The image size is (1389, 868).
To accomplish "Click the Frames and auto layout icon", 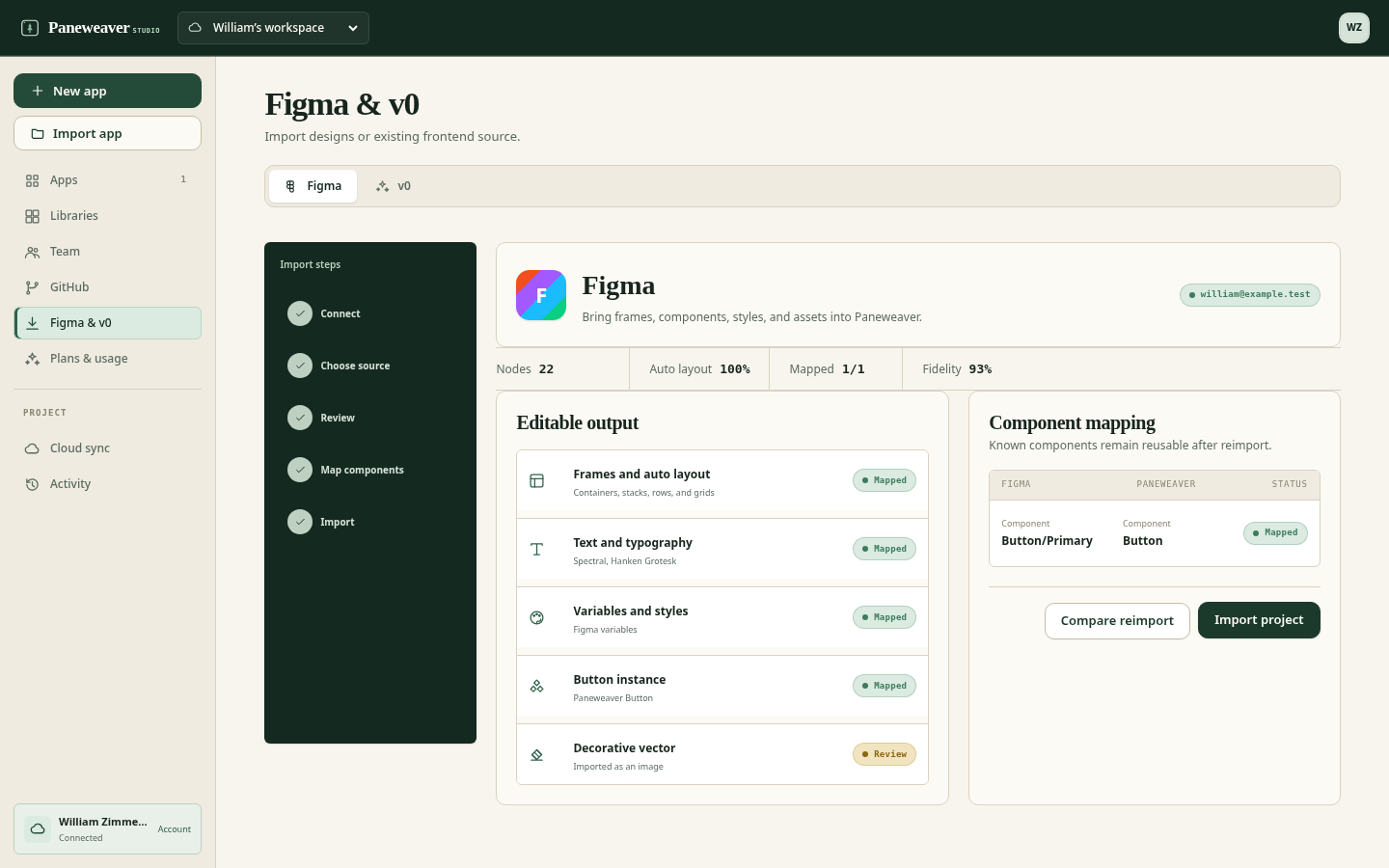I will (x=537, y=480).
